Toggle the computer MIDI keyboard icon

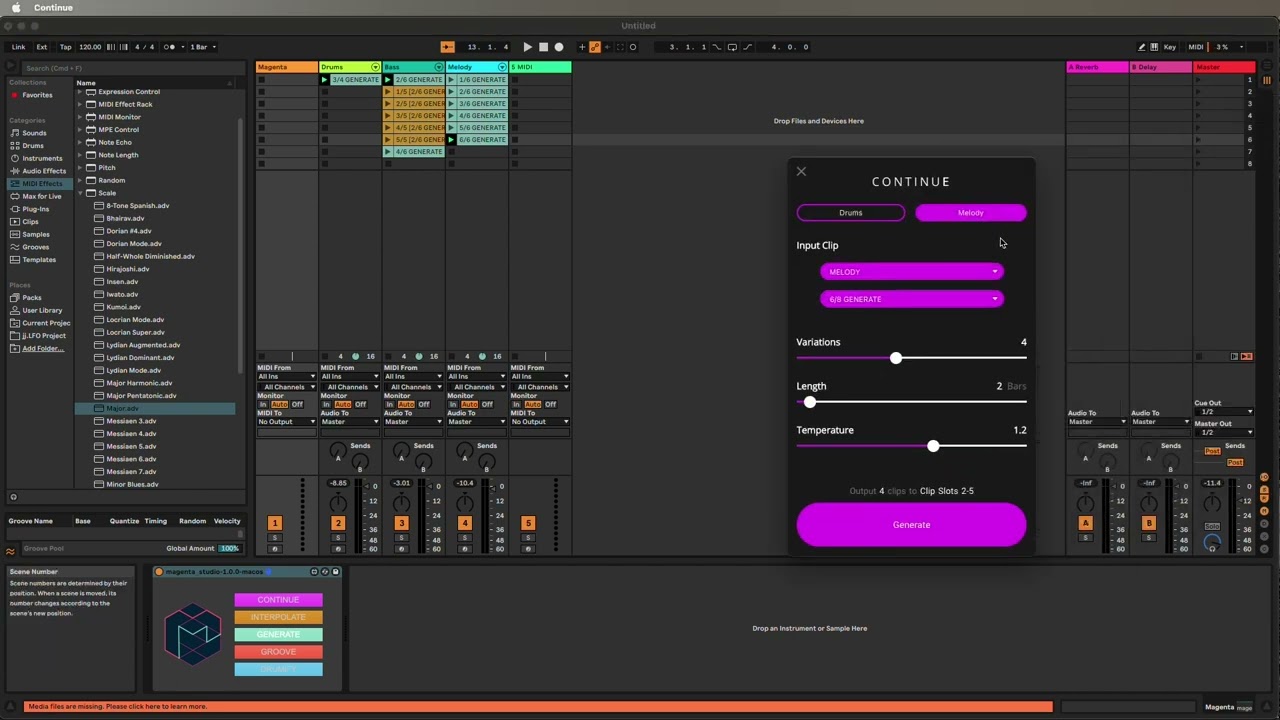click(x=1155, y=47)
